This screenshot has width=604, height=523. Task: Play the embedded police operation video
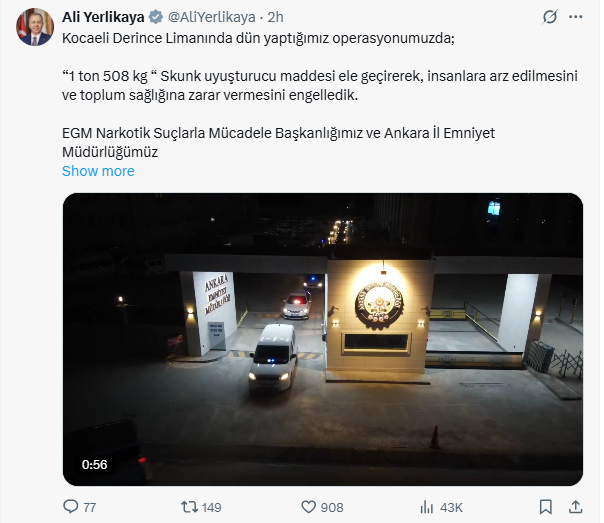tap(323, 339)
